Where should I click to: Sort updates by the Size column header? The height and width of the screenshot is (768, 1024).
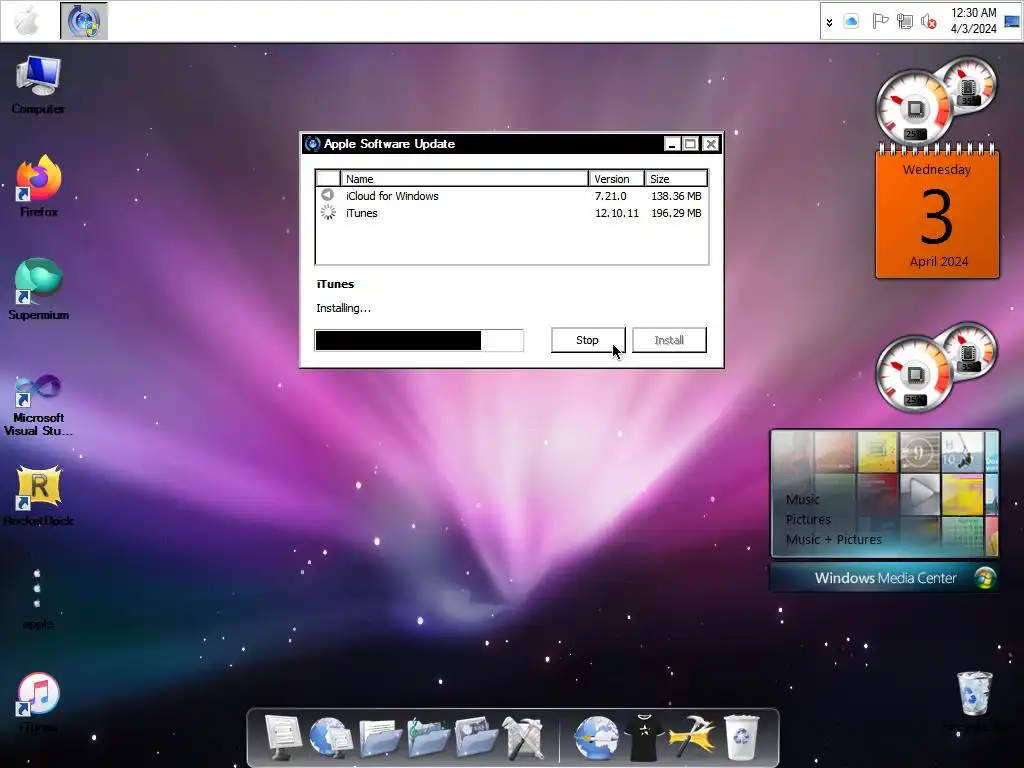pyautogui.click(x=676, y=178)
